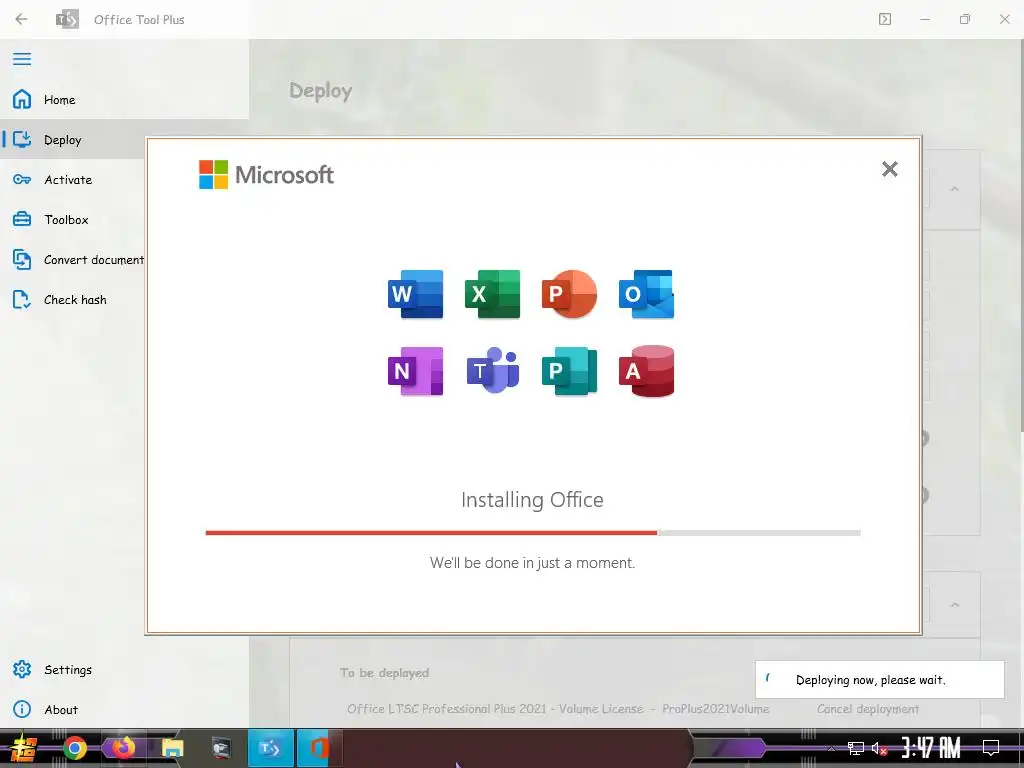Screen dimensions: 1024x768
Task: Open Firefox from the taskbar
Action: (123, 748)
